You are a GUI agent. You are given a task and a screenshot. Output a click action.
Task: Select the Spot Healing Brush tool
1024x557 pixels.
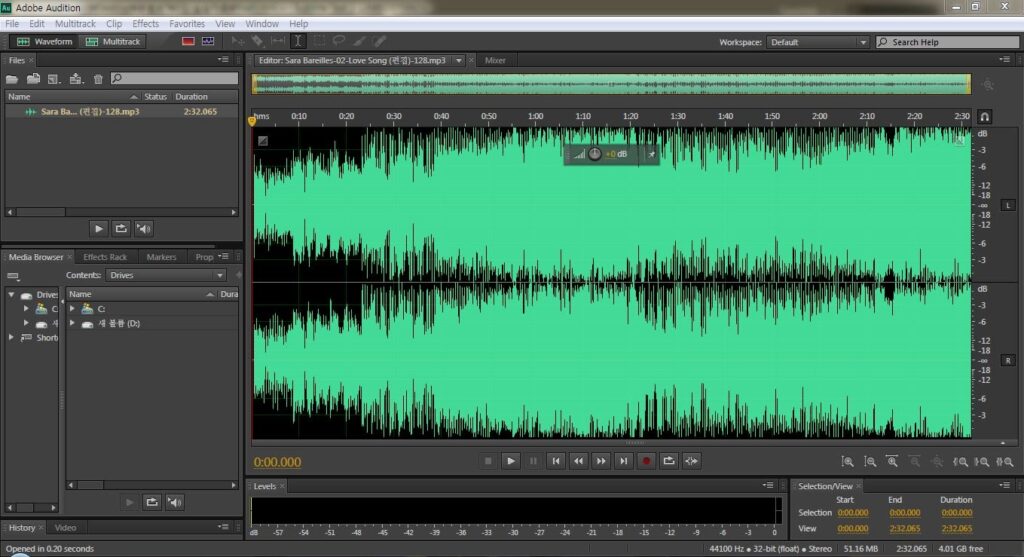379,41
